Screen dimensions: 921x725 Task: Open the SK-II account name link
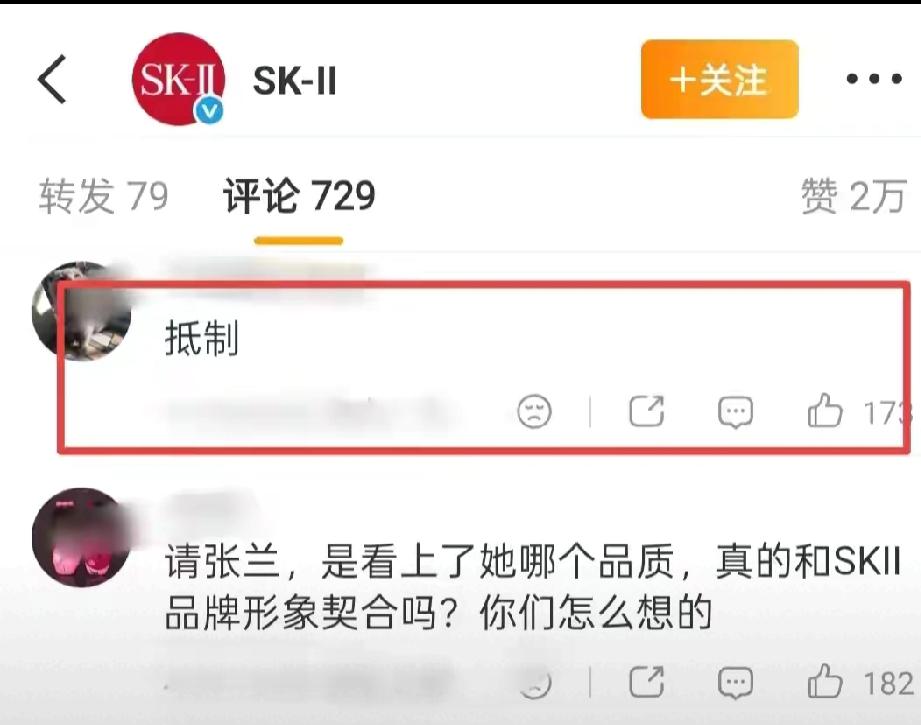[294, 80]
